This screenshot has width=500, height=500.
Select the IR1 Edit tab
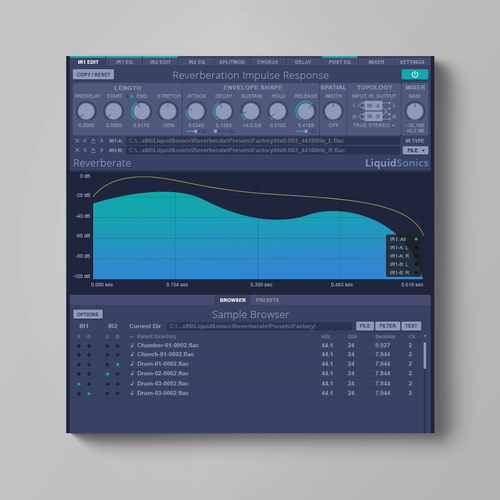pos(88,62)
